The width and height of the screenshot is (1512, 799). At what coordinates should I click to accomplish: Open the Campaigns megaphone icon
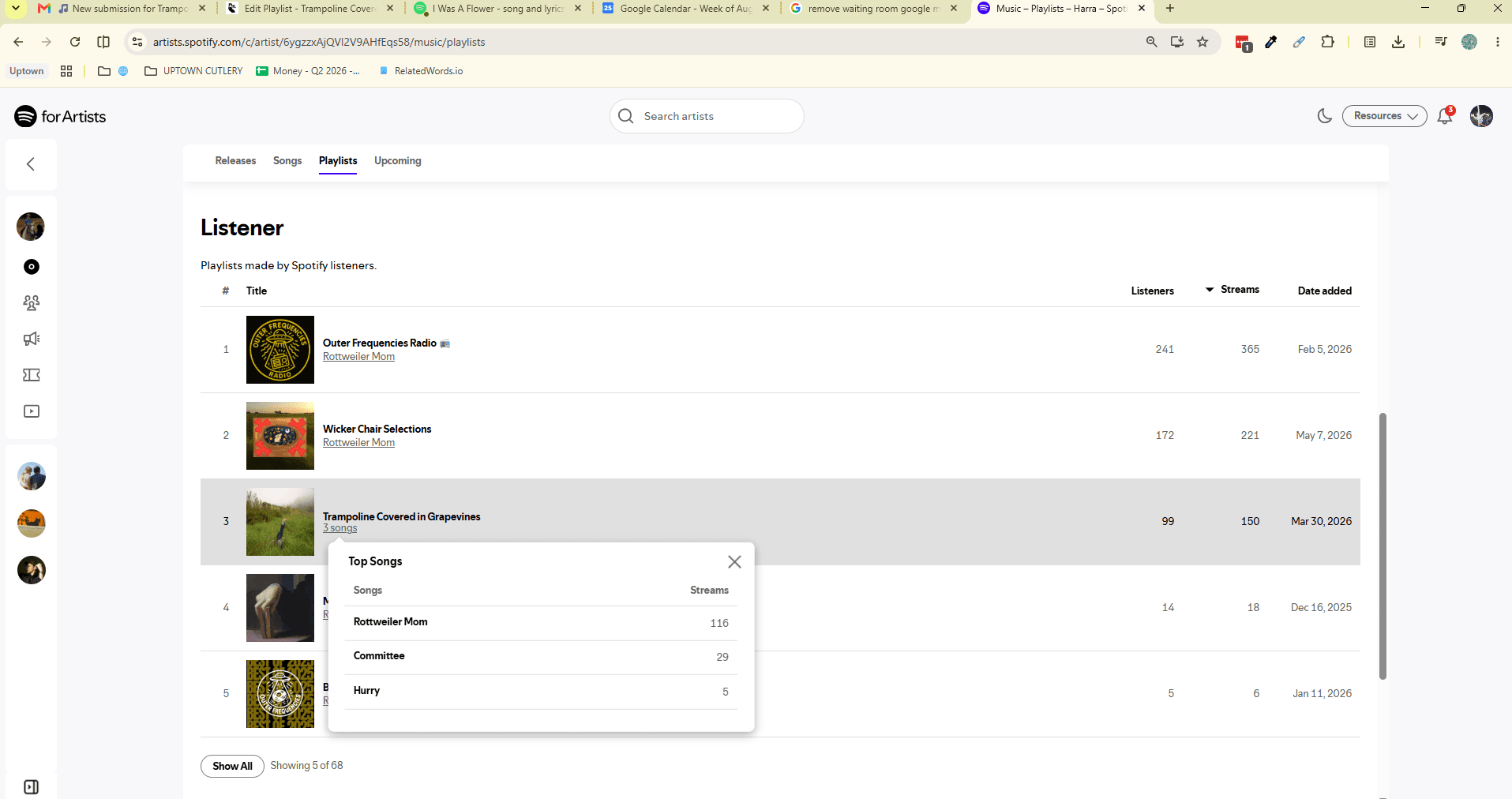pyautogui.click(x=32, y=339)
